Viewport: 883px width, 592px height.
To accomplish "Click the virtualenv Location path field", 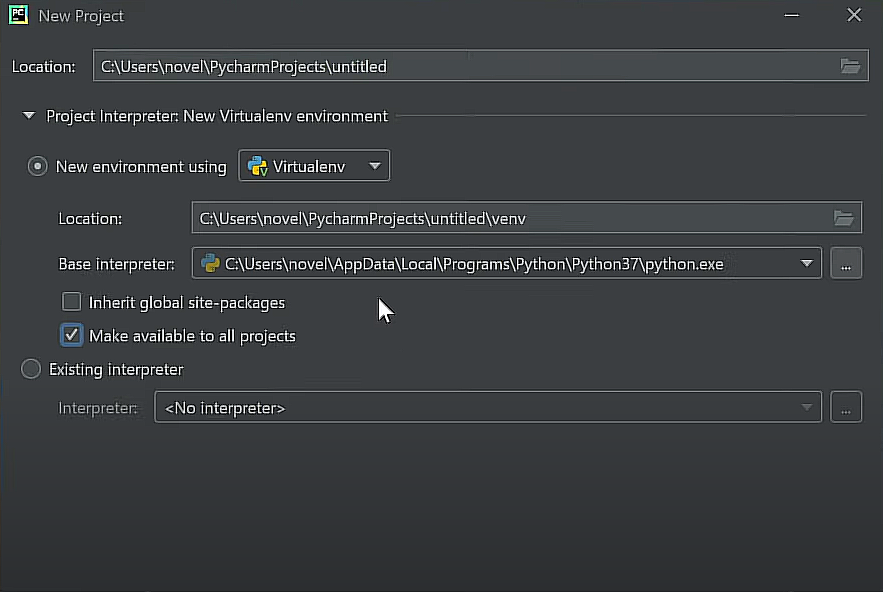I will [510, 218].
